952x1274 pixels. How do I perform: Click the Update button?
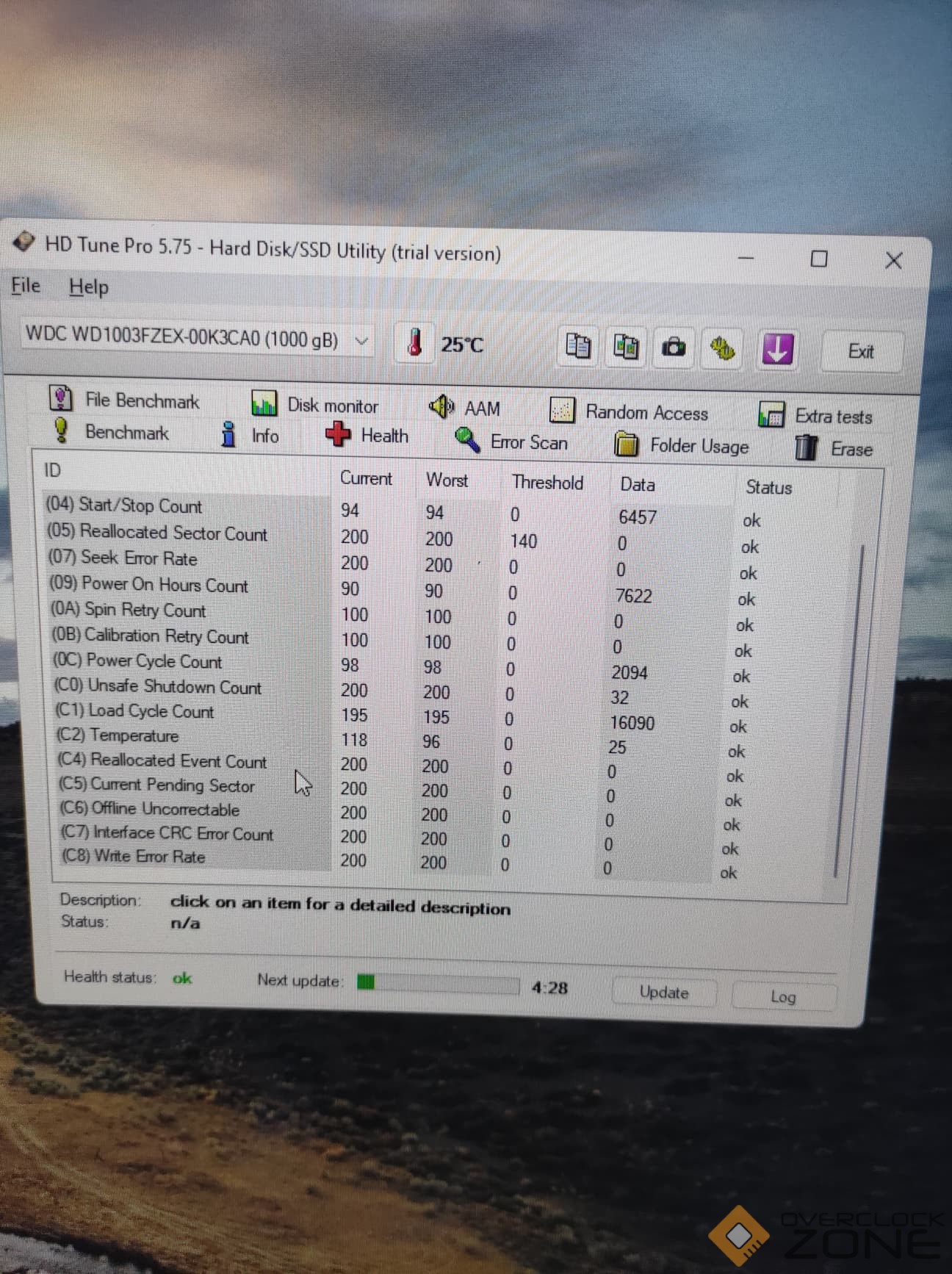click(x=664, y=993)
